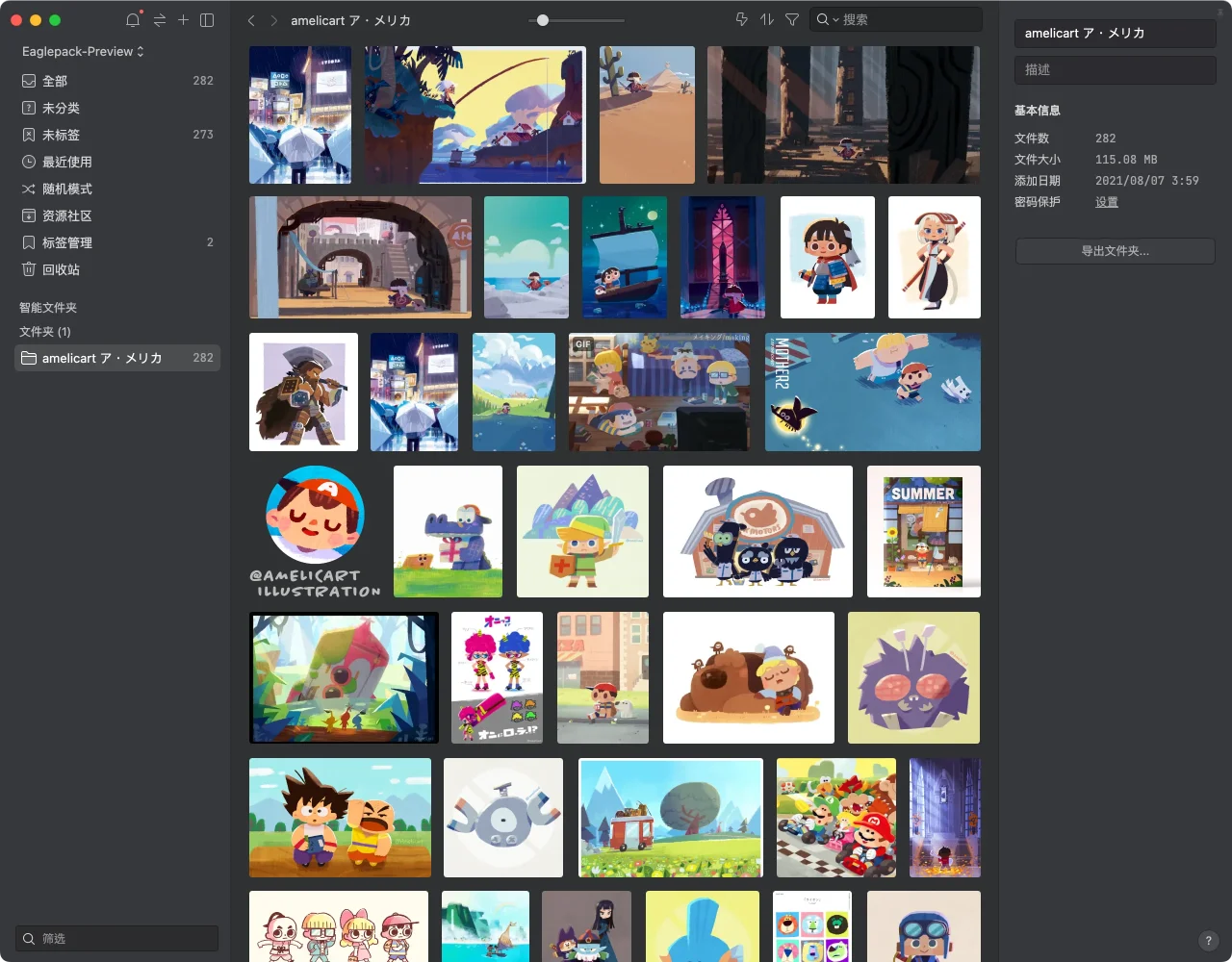The width and height of the screenshot is (1232, 962).
Task: Select the pink tower night thumbnail
Action: (723, 257)
